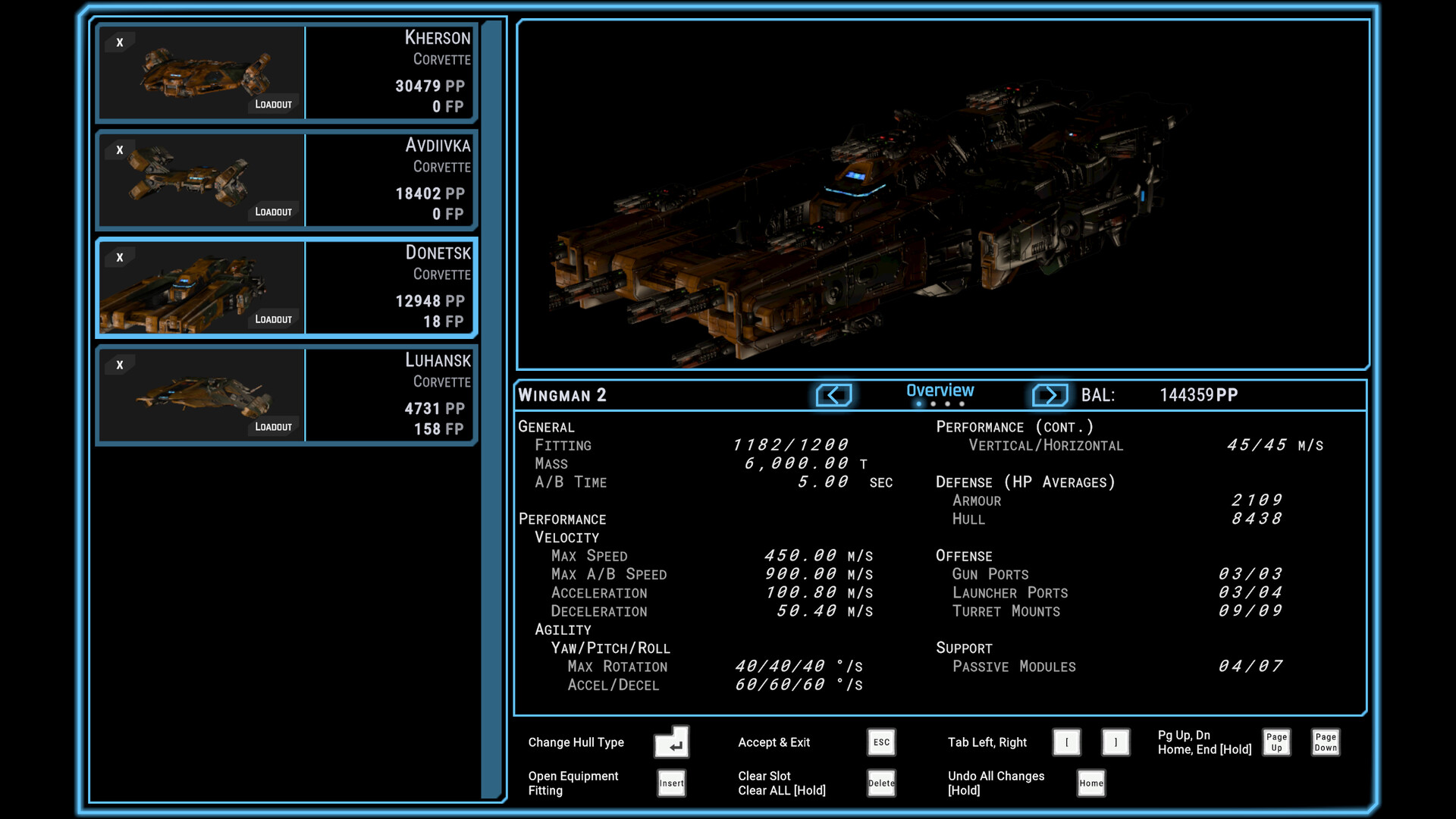Open Loadout for the Luhansk corvette
The width and height of the screenshot is (1456, 819).
(274, 428)
